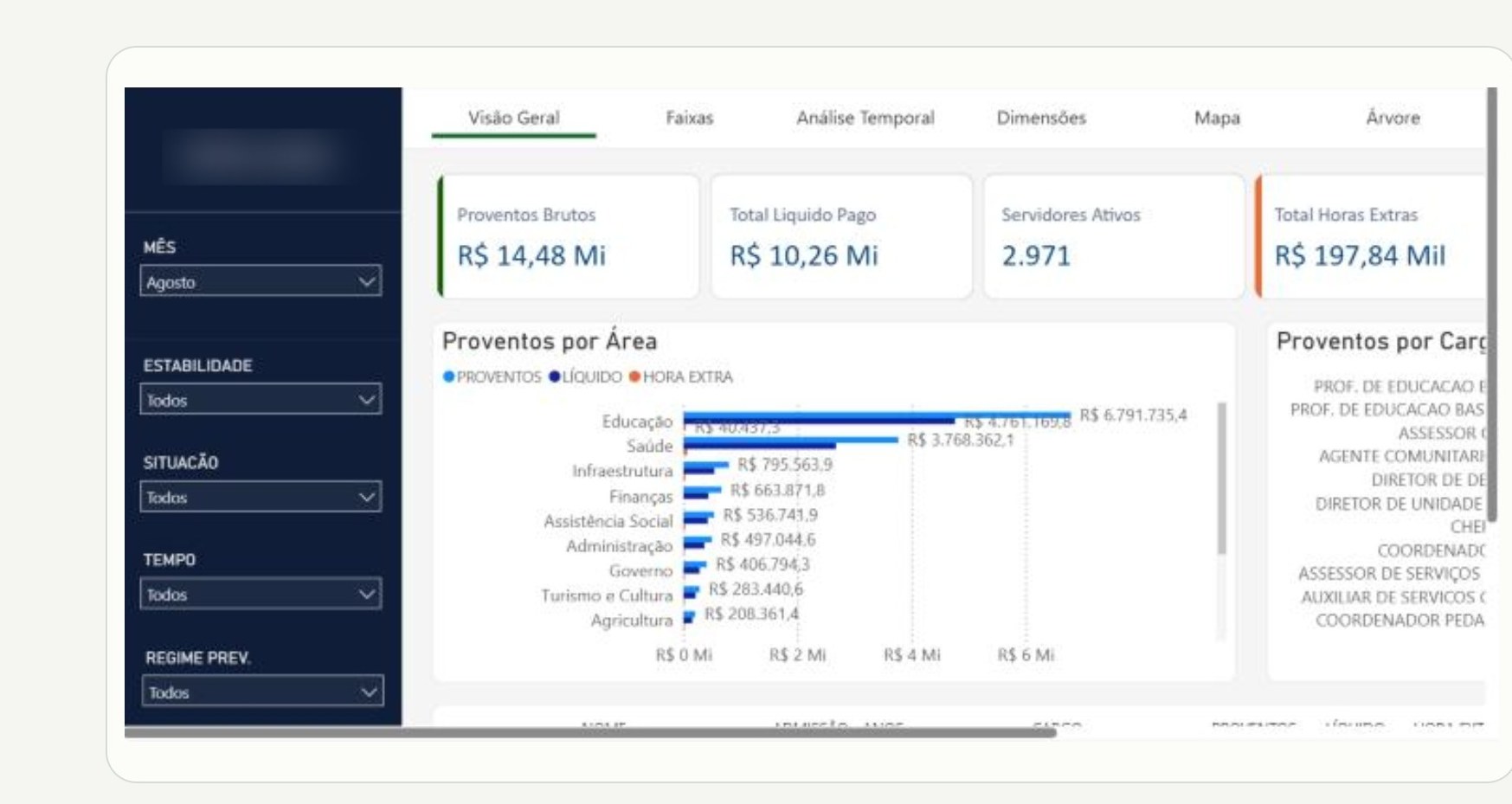The width and height of the screenshot is (1512, 804).
Task: Click the dashboard vertical scrollbar
Action: (1491, 303)
